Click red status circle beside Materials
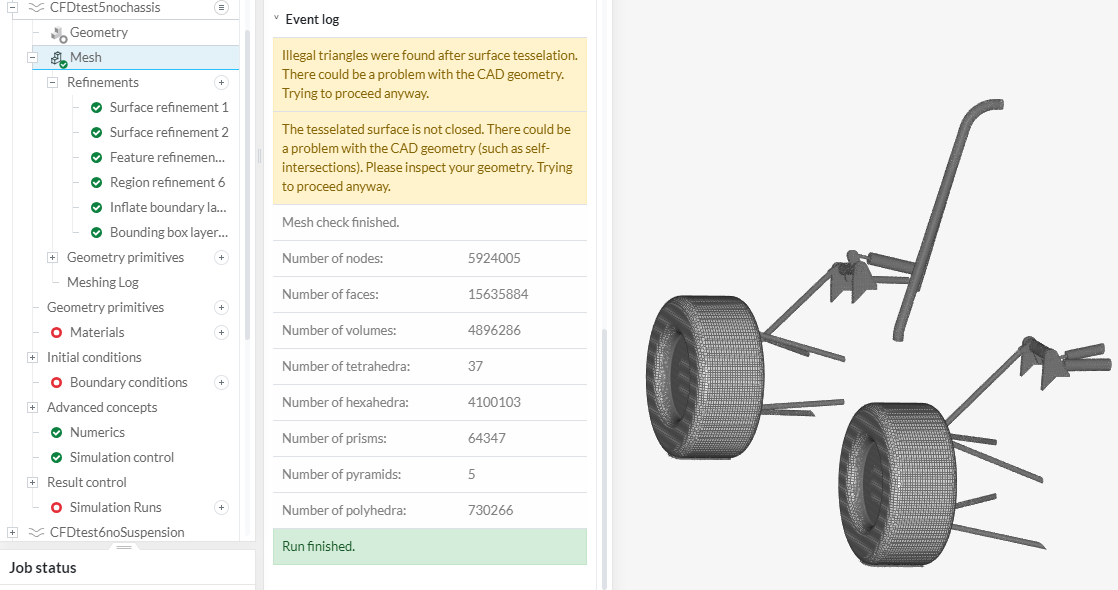 click(x=56, y=332)
